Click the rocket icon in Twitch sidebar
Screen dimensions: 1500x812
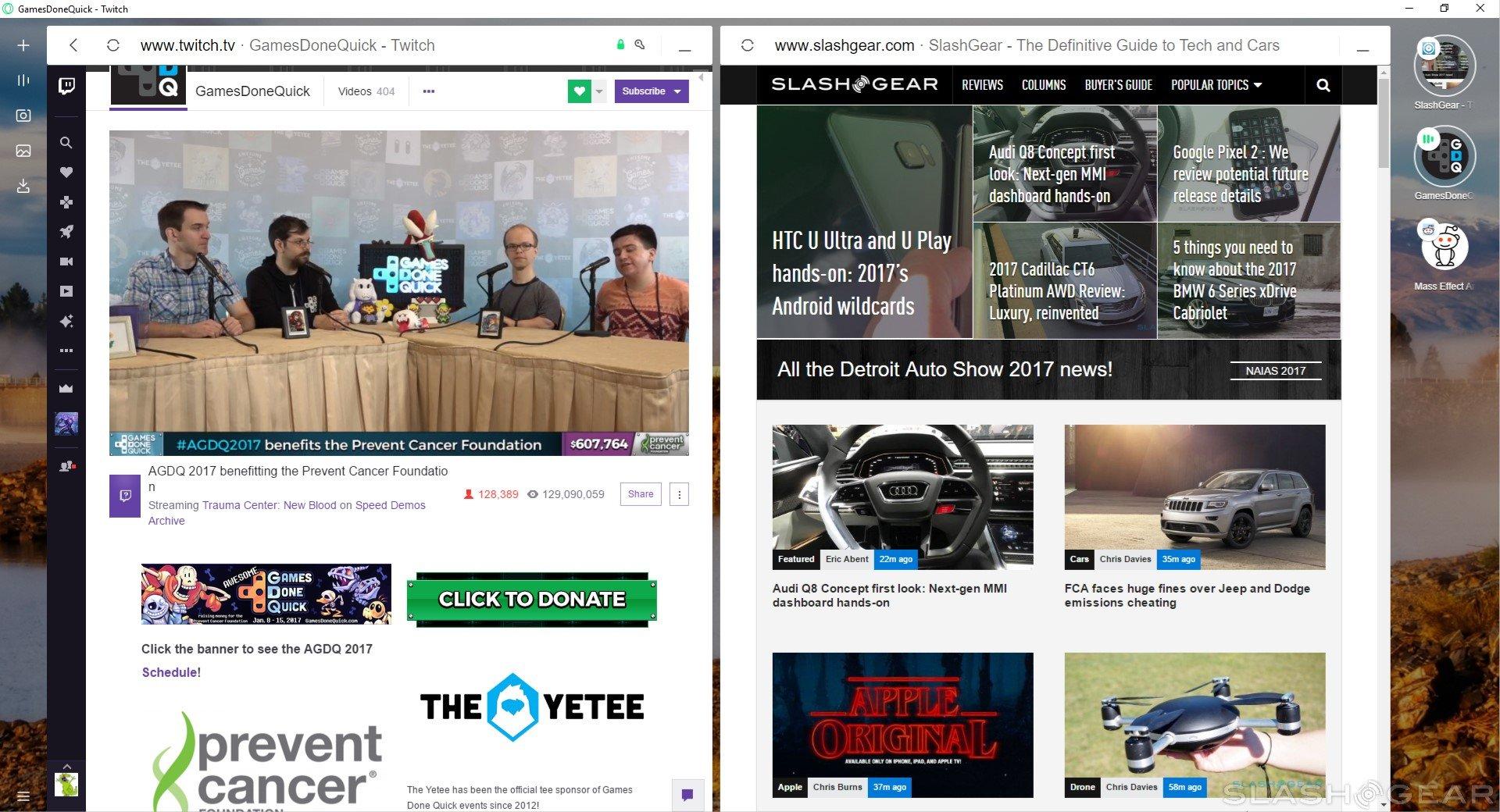click(66, 232)
